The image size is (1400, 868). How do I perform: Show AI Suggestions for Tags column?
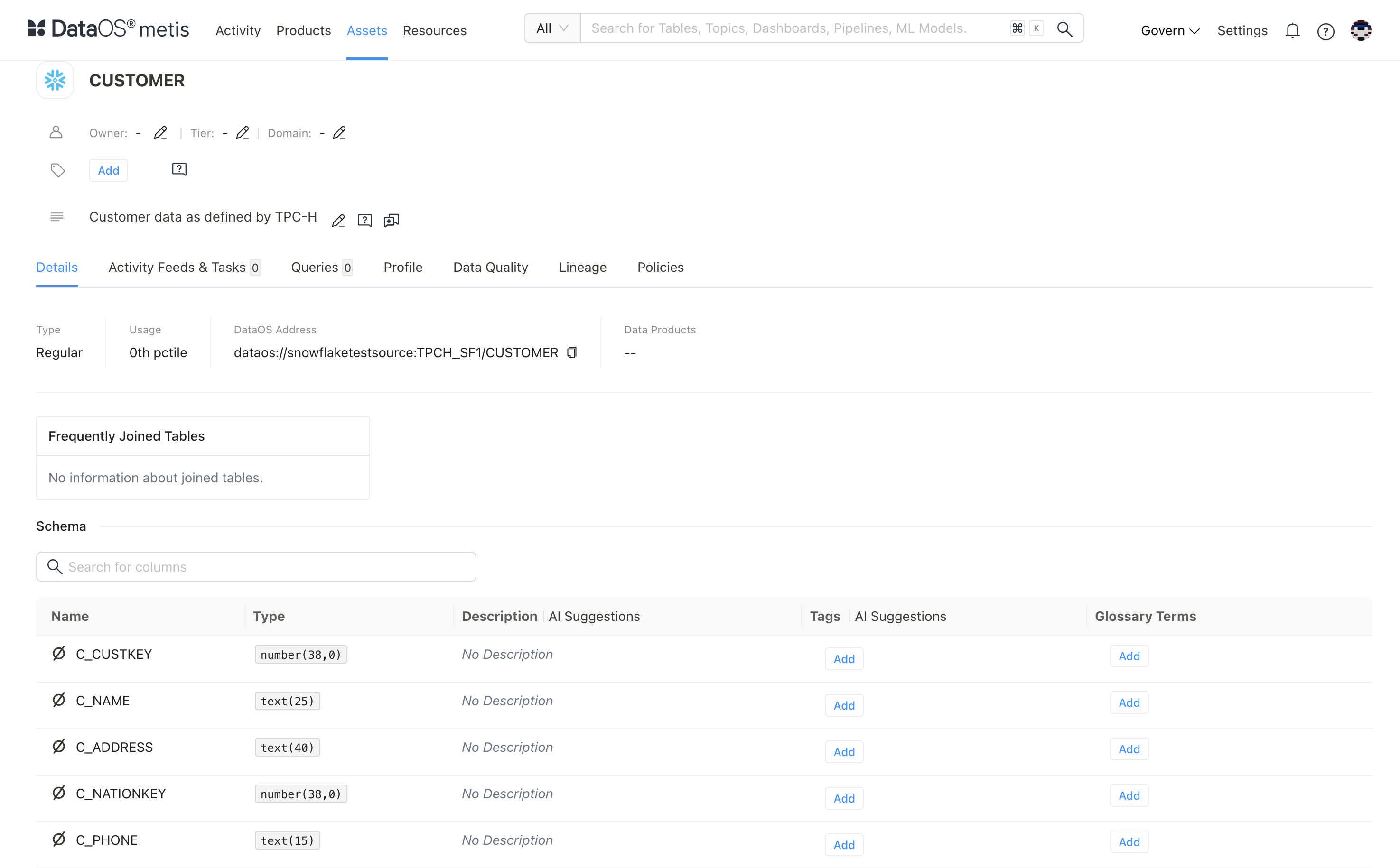(x=900, y=616)
